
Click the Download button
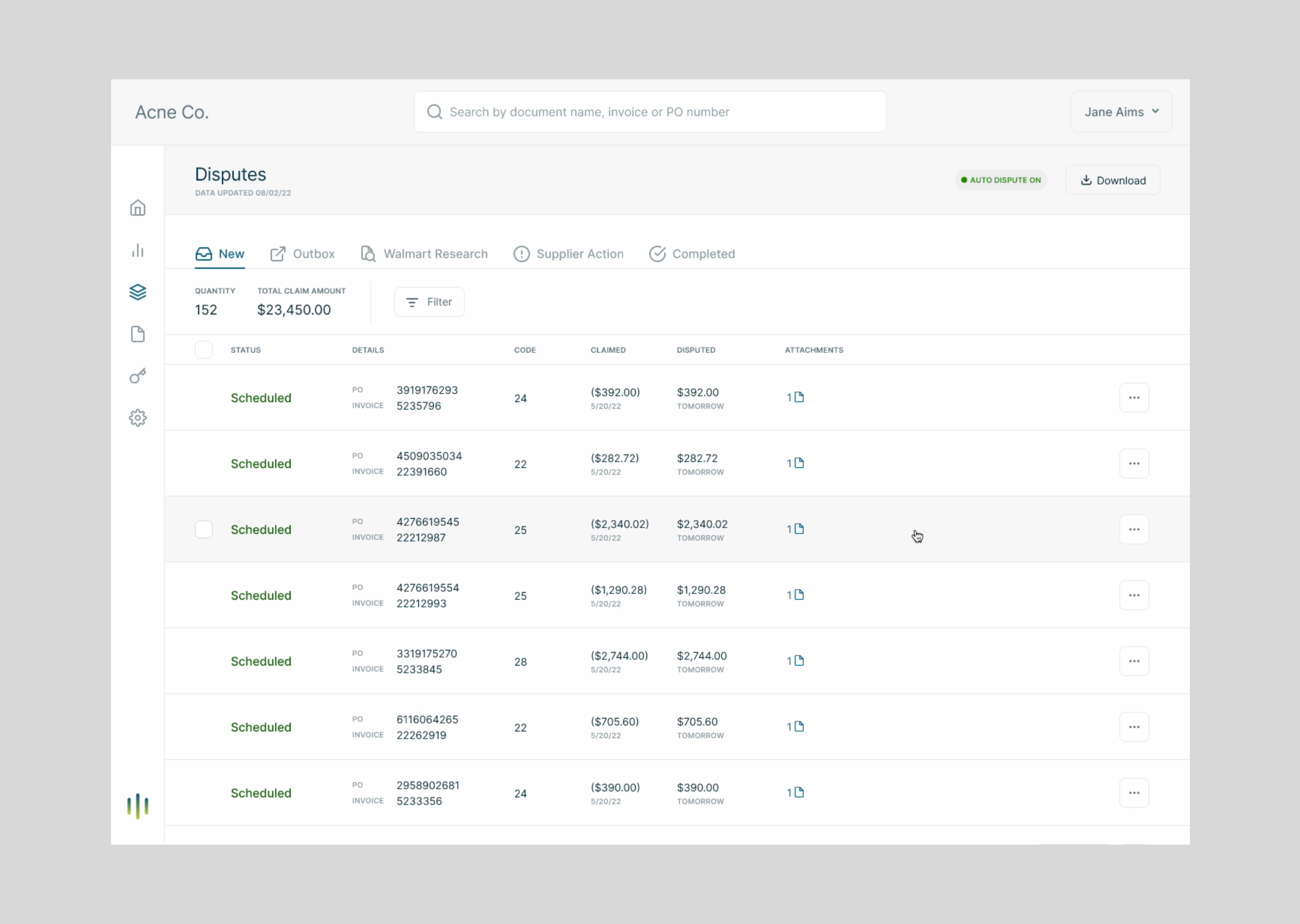click(x=1113, y=180)
